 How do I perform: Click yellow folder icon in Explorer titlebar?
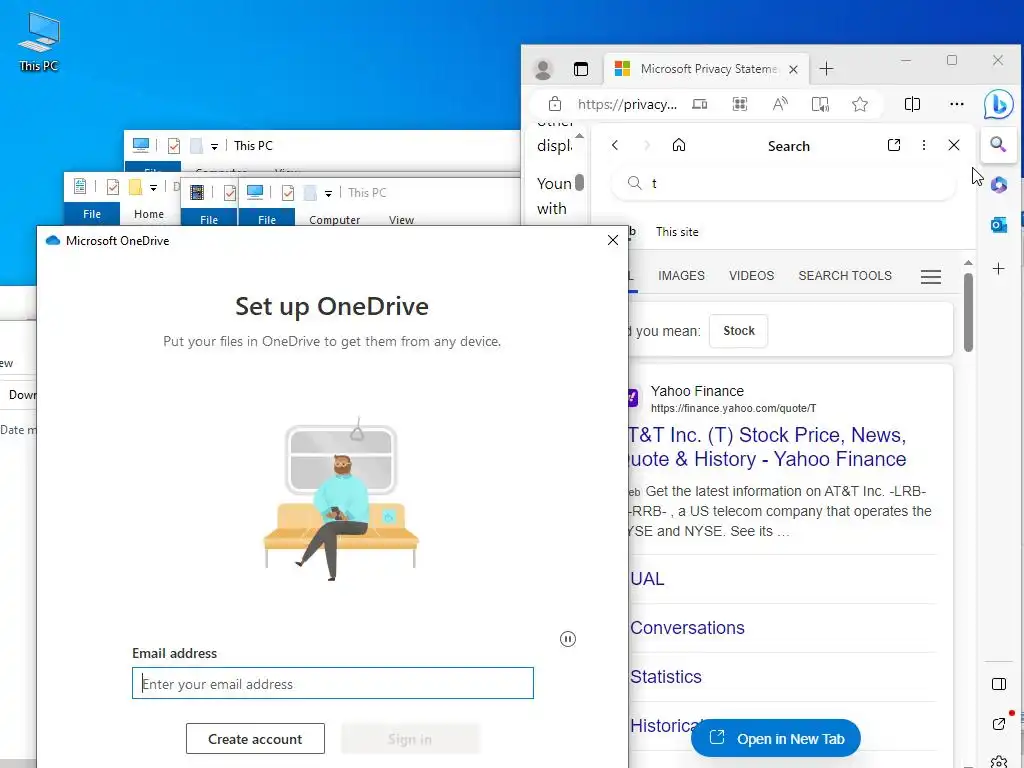[x=135, y=187]
